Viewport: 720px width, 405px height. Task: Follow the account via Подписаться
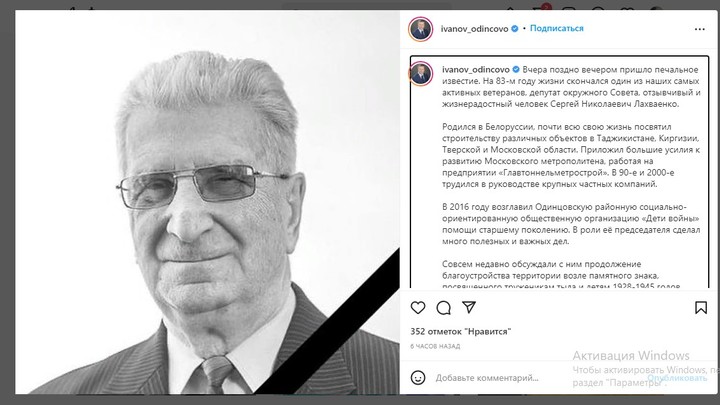557,28
